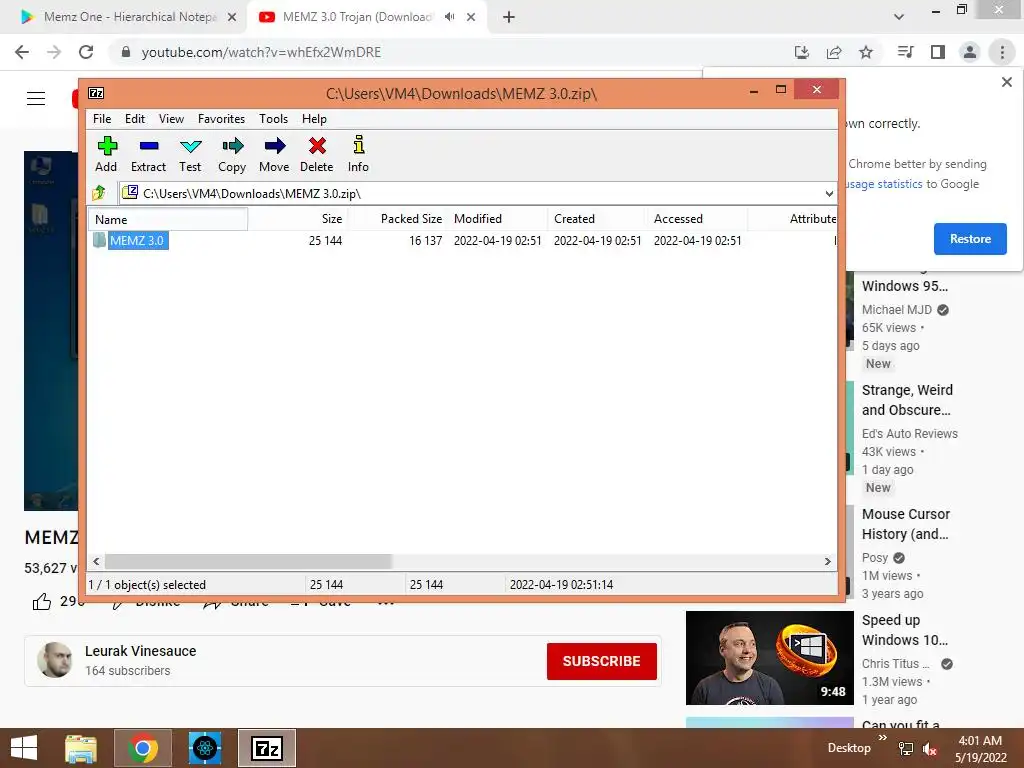Viewport: 1024px width, 768px height.
Task: Expand the 7-Zip address path dropdown
Action: click(x=829, y=193)
